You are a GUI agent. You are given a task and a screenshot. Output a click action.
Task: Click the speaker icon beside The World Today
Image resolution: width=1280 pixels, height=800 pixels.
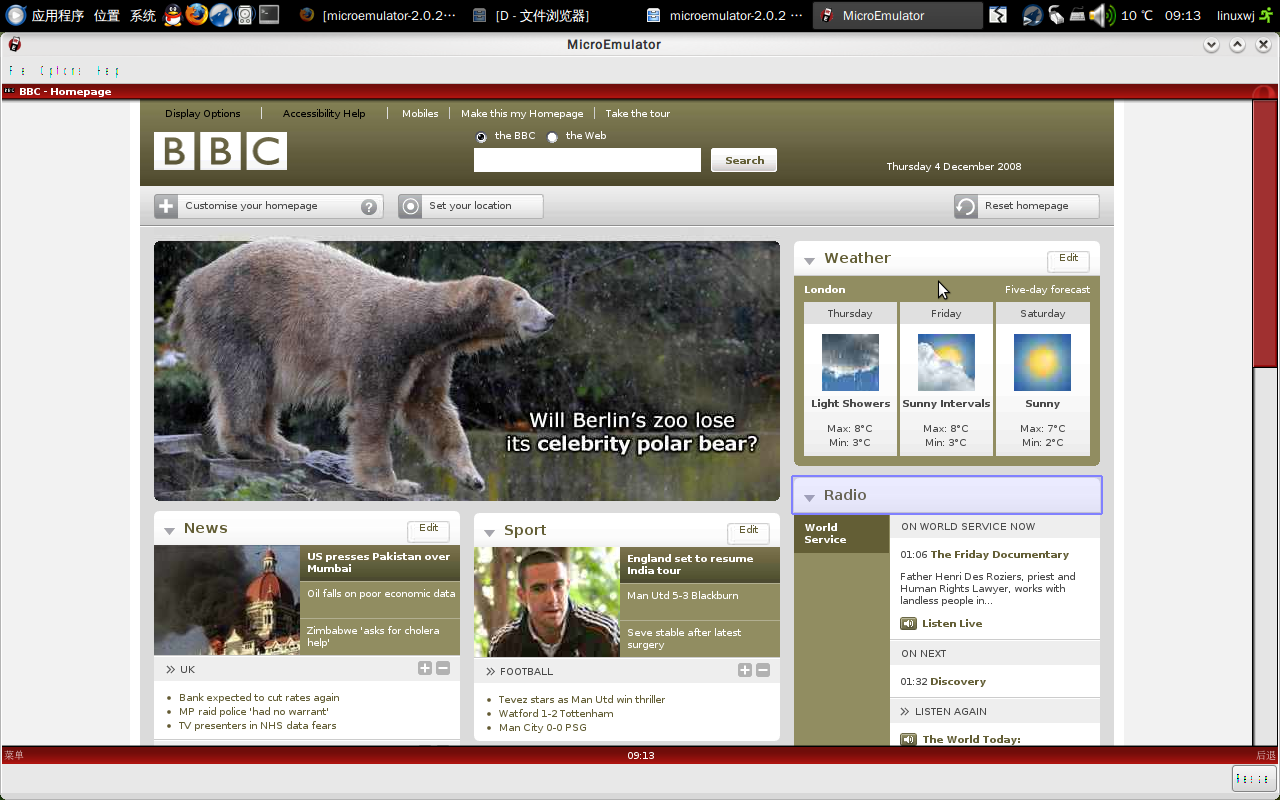click(x=908, y=739)
